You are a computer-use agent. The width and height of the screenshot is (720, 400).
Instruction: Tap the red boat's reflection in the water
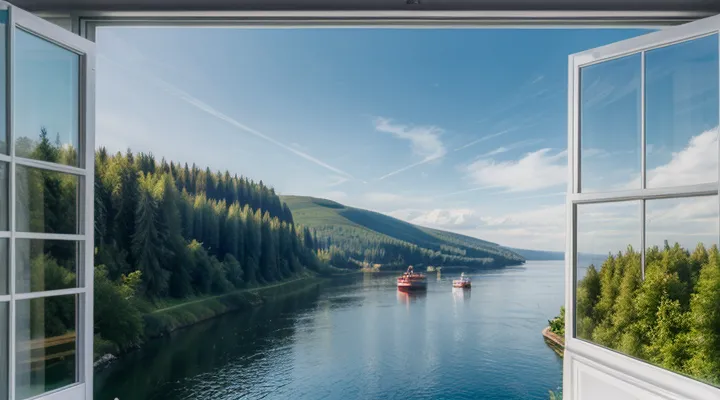(x=411, y=296)
